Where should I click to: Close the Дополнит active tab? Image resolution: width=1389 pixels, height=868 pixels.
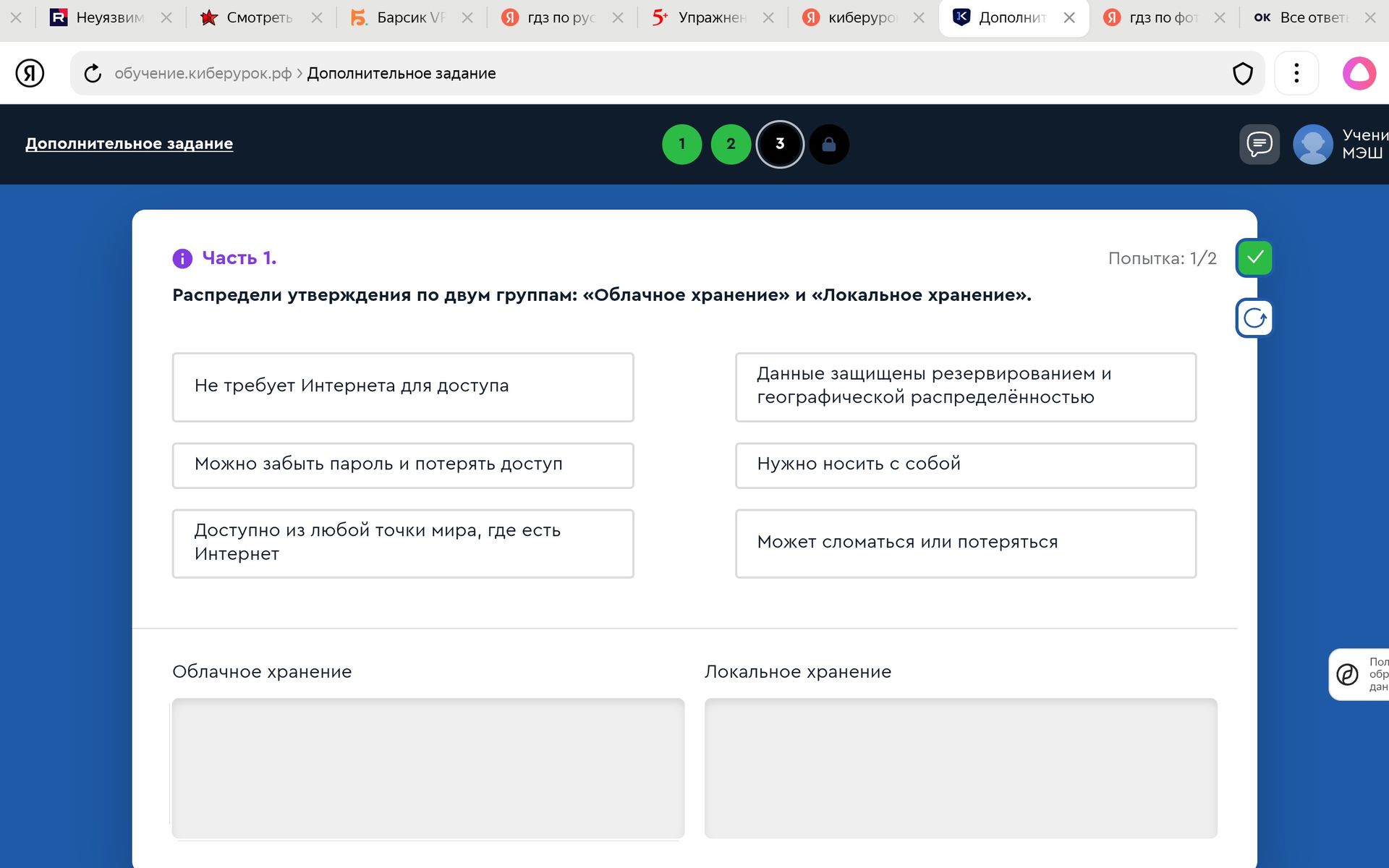click(1069, 17)
